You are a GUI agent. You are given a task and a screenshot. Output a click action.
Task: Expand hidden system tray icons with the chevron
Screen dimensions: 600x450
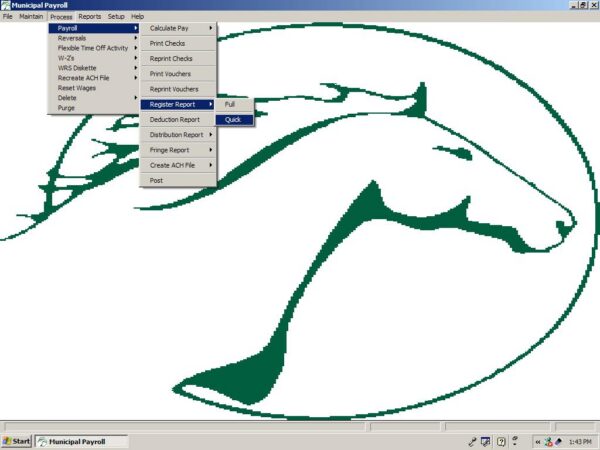[537, 441]
